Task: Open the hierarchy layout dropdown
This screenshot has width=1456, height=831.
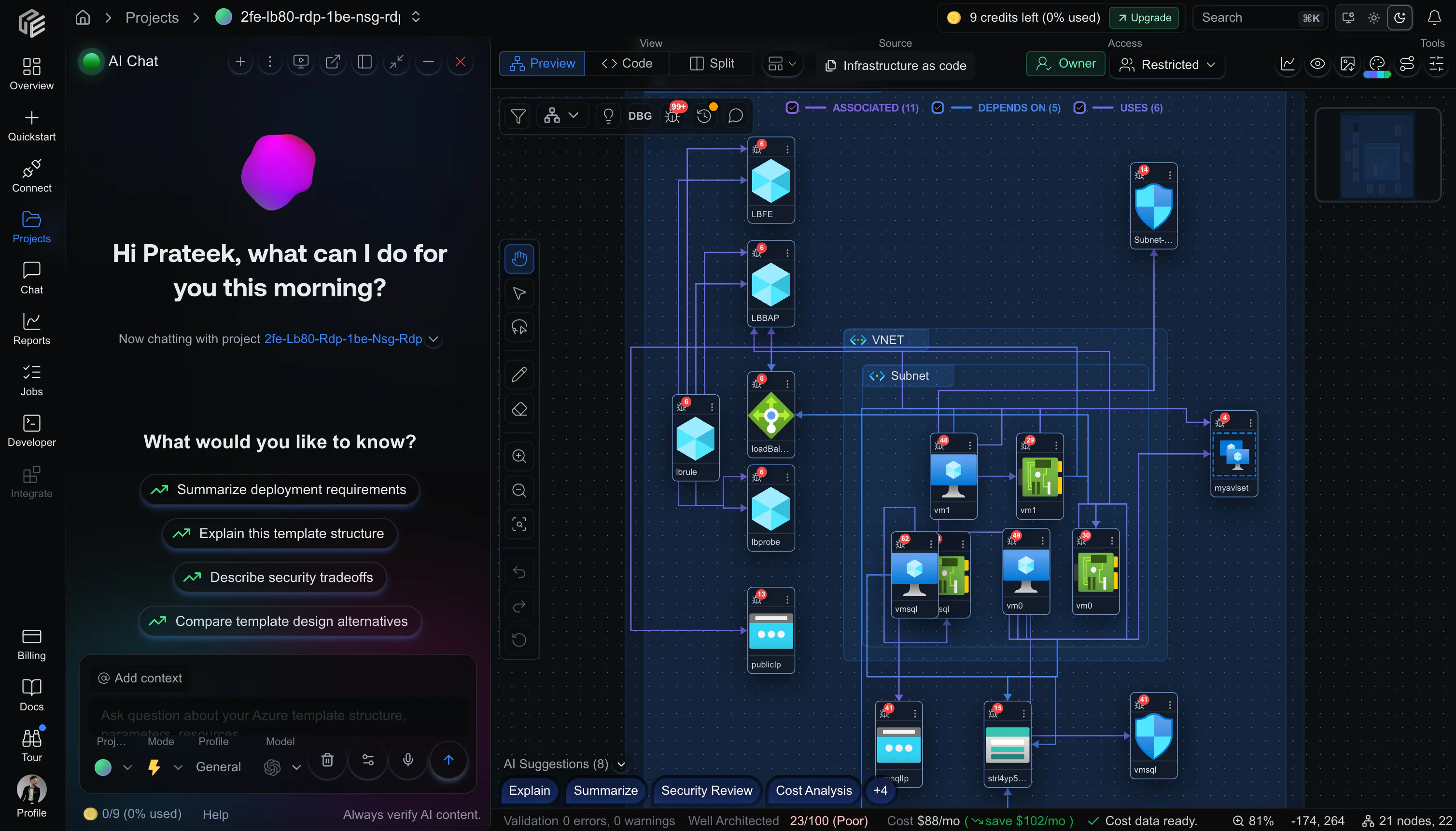Action: (561, 116)
